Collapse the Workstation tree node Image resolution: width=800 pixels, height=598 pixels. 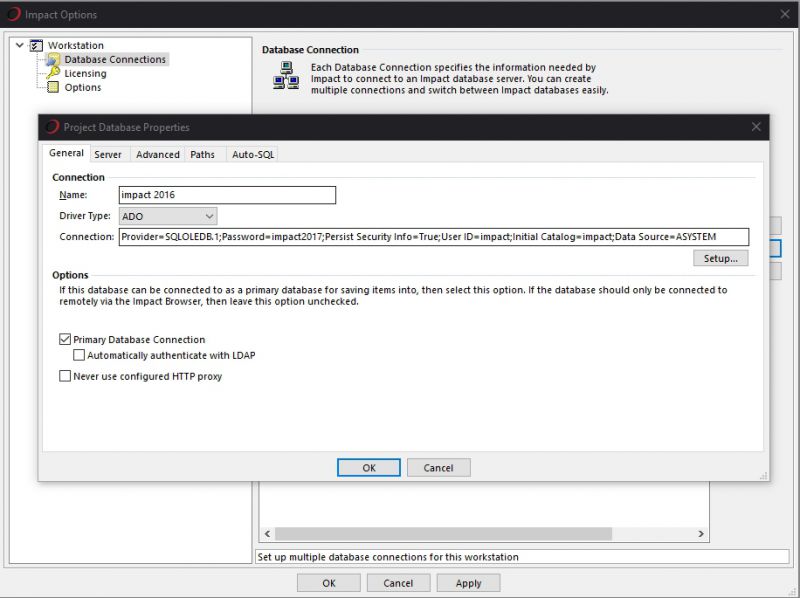point(20,46)
